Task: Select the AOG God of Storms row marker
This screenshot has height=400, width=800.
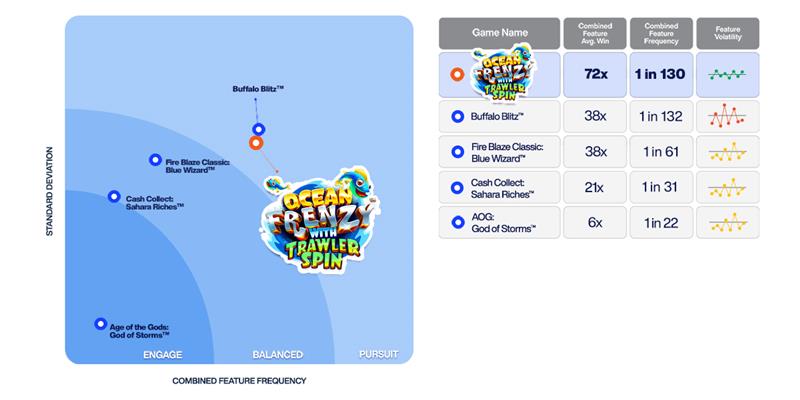Action: pyautogui.click(x=457, y=223)
